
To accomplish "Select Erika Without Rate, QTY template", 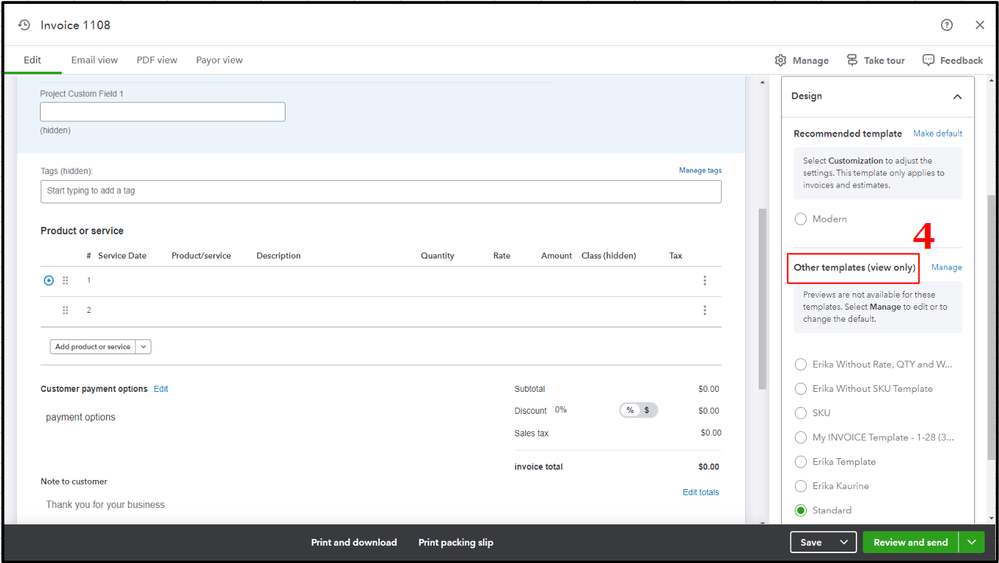I will pos(801,364).
